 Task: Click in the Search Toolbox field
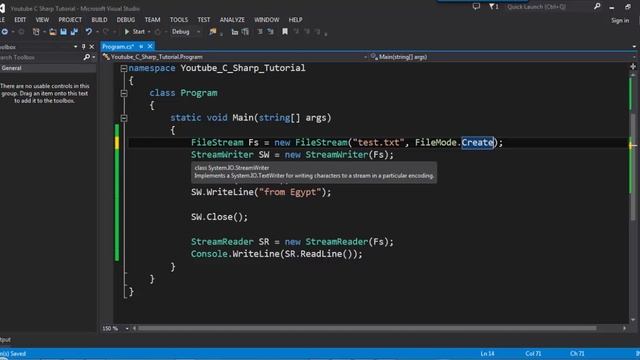click(x=41, y=57)
